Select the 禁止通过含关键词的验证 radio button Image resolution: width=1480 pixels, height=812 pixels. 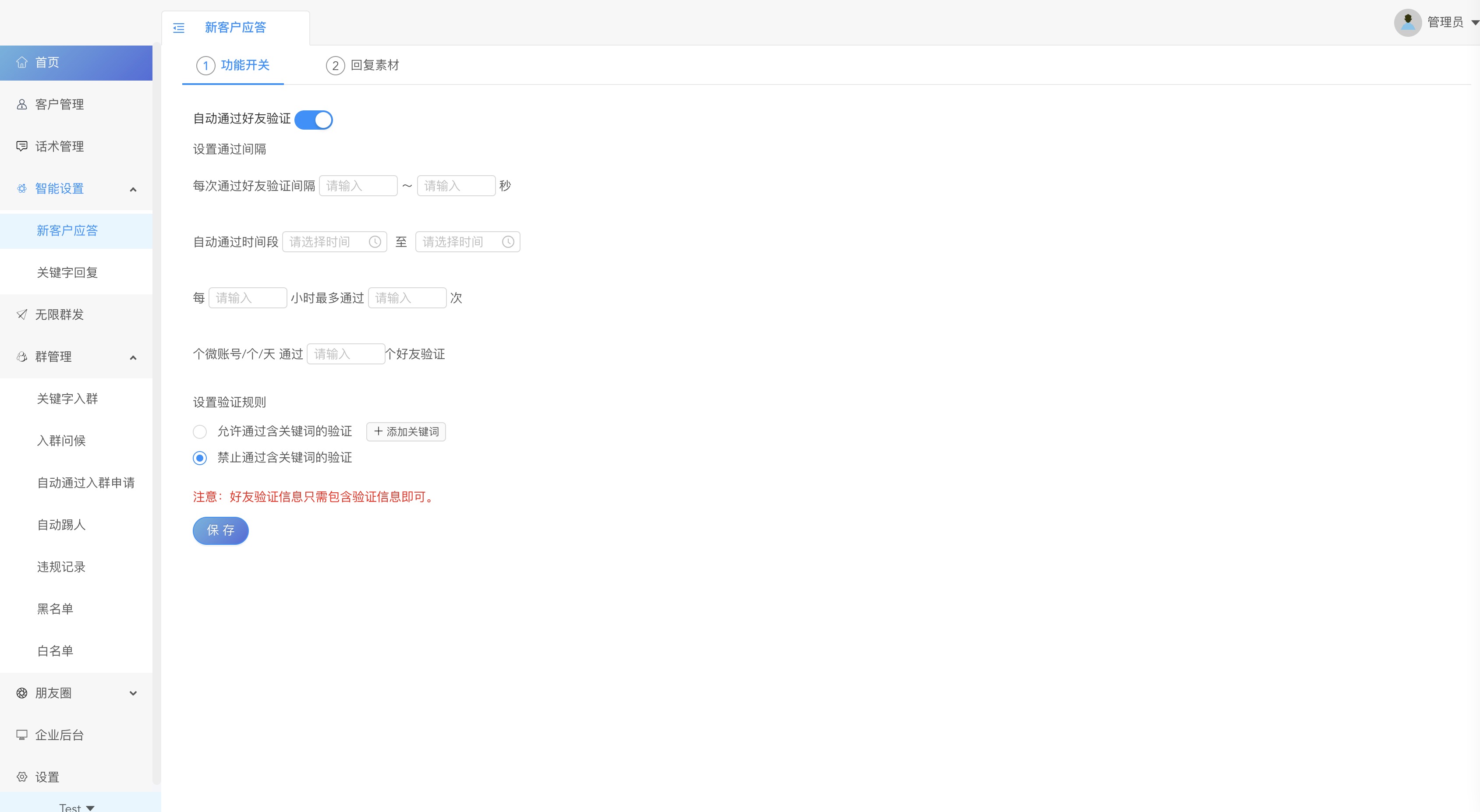click(200, 458)
